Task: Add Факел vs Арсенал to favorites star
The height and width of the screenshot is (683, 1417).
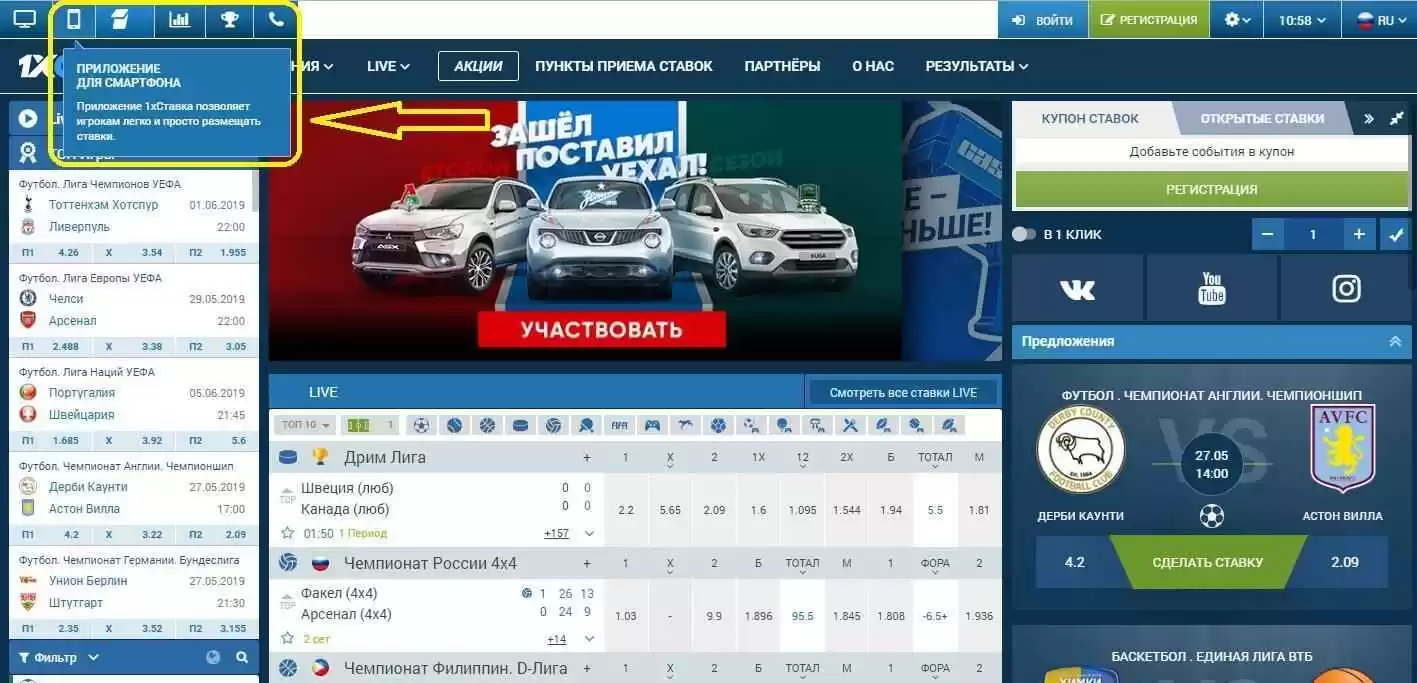Action: click(288, 638)
